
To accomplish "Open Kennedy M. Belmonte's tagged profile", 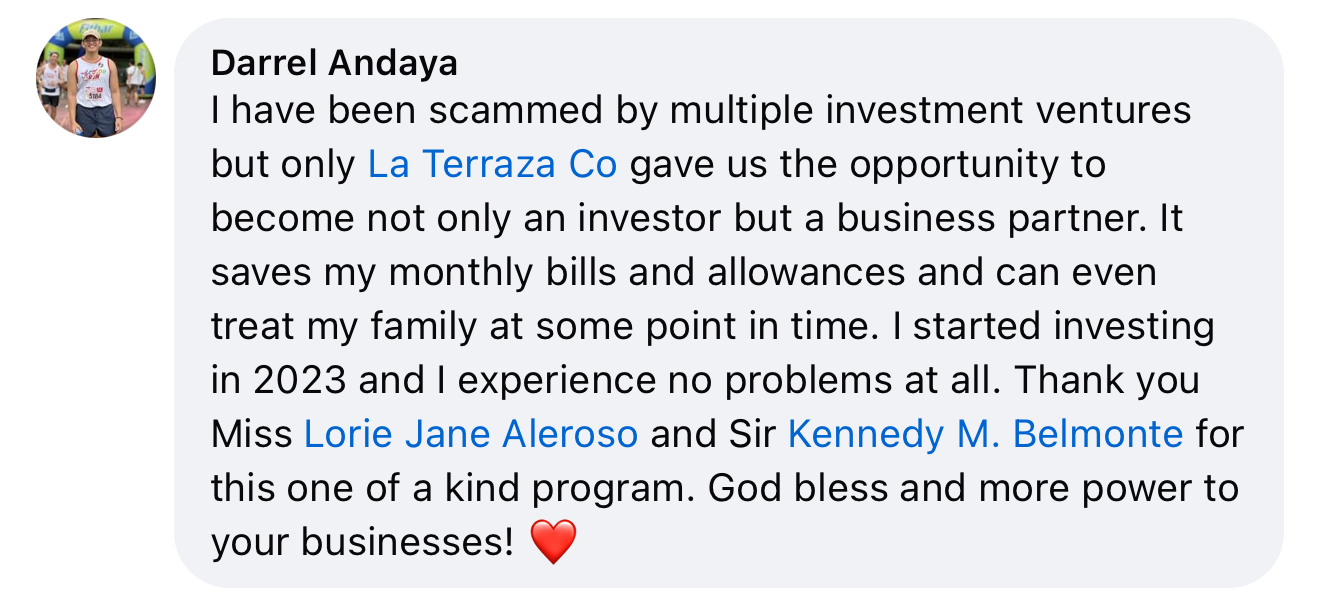I will (985, 434).
